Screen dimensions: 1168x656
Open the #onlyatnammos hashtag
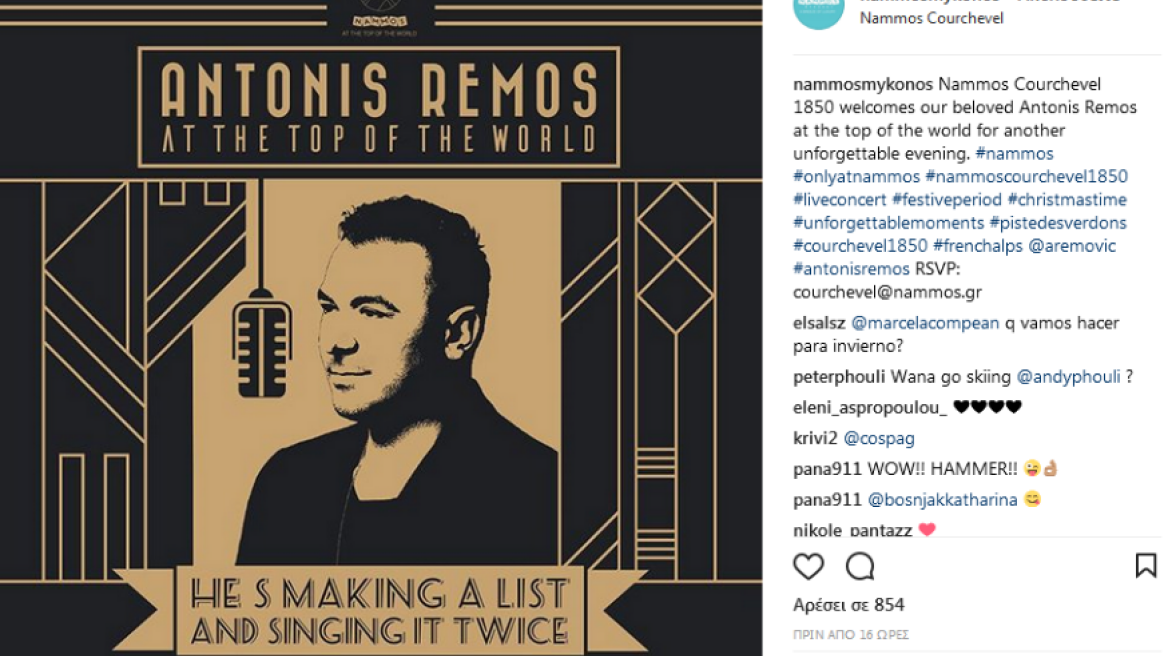pyautogui.click(x=857, y=176)
